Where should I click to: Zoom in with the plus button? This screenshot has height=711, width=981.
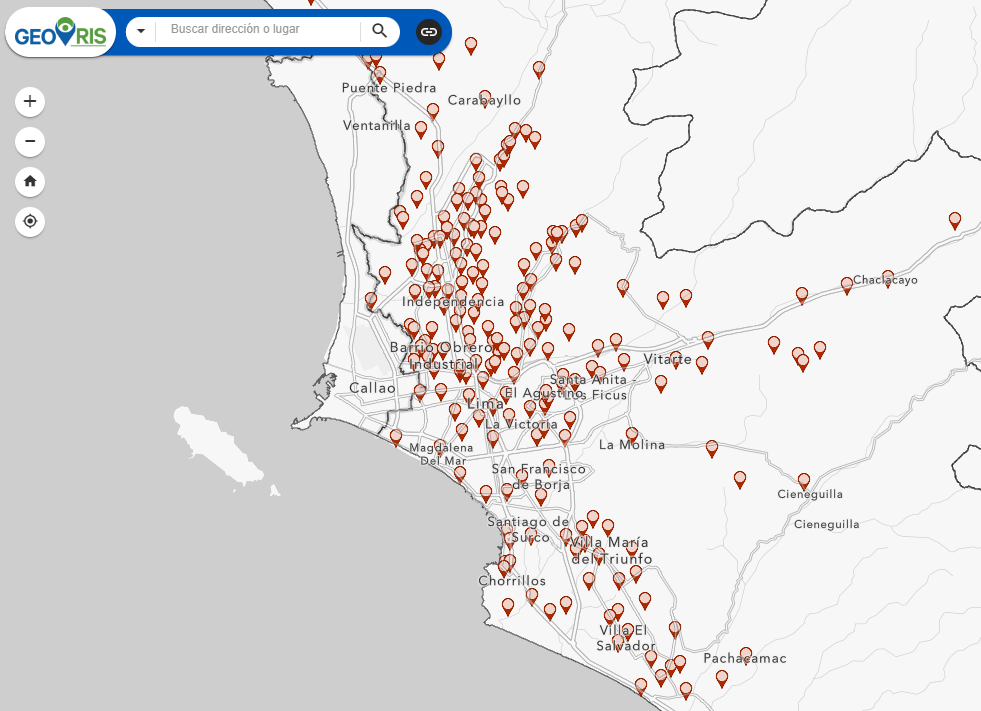tap(30, 101)
